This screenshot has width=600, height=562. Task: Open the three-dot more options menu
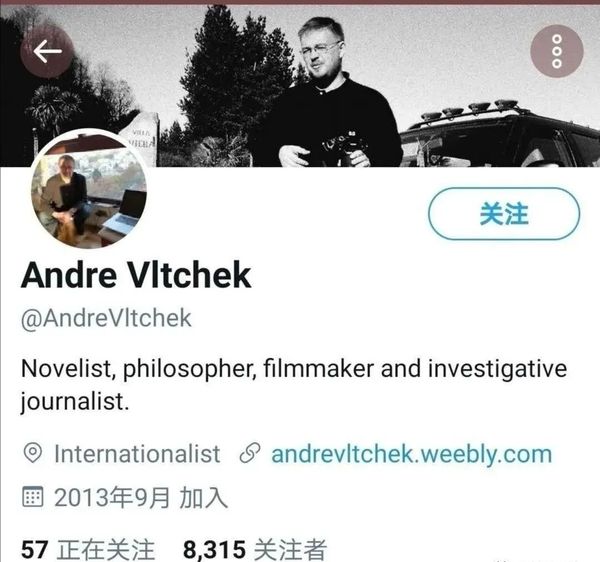pyautogui.click(x=557, y=51)
